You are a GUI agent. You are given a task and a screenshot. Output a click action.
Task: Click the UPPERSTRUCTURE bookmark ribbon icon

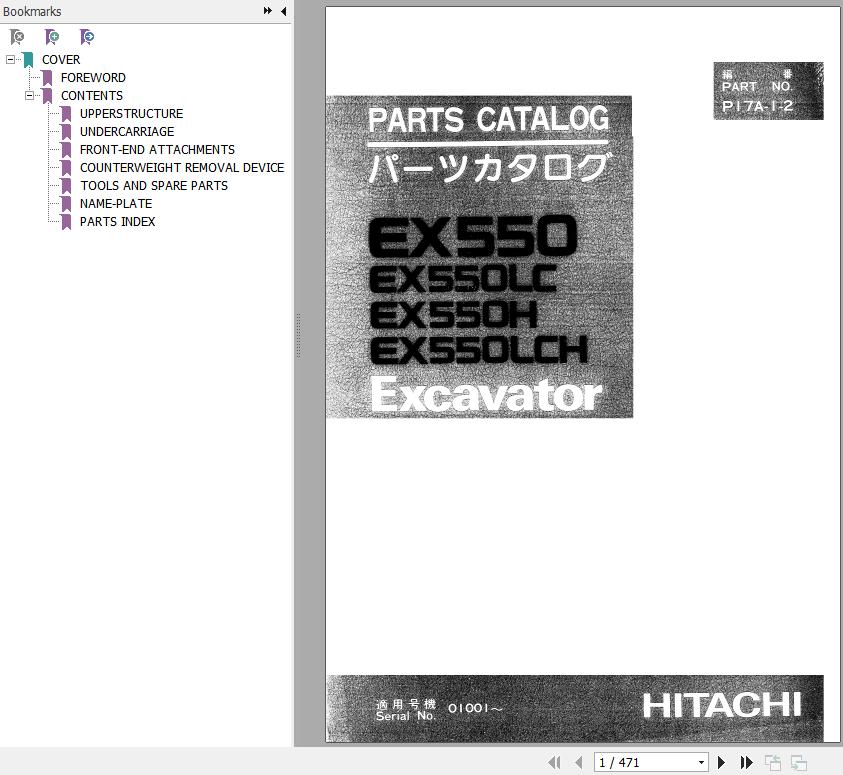[x=66, y=114]
